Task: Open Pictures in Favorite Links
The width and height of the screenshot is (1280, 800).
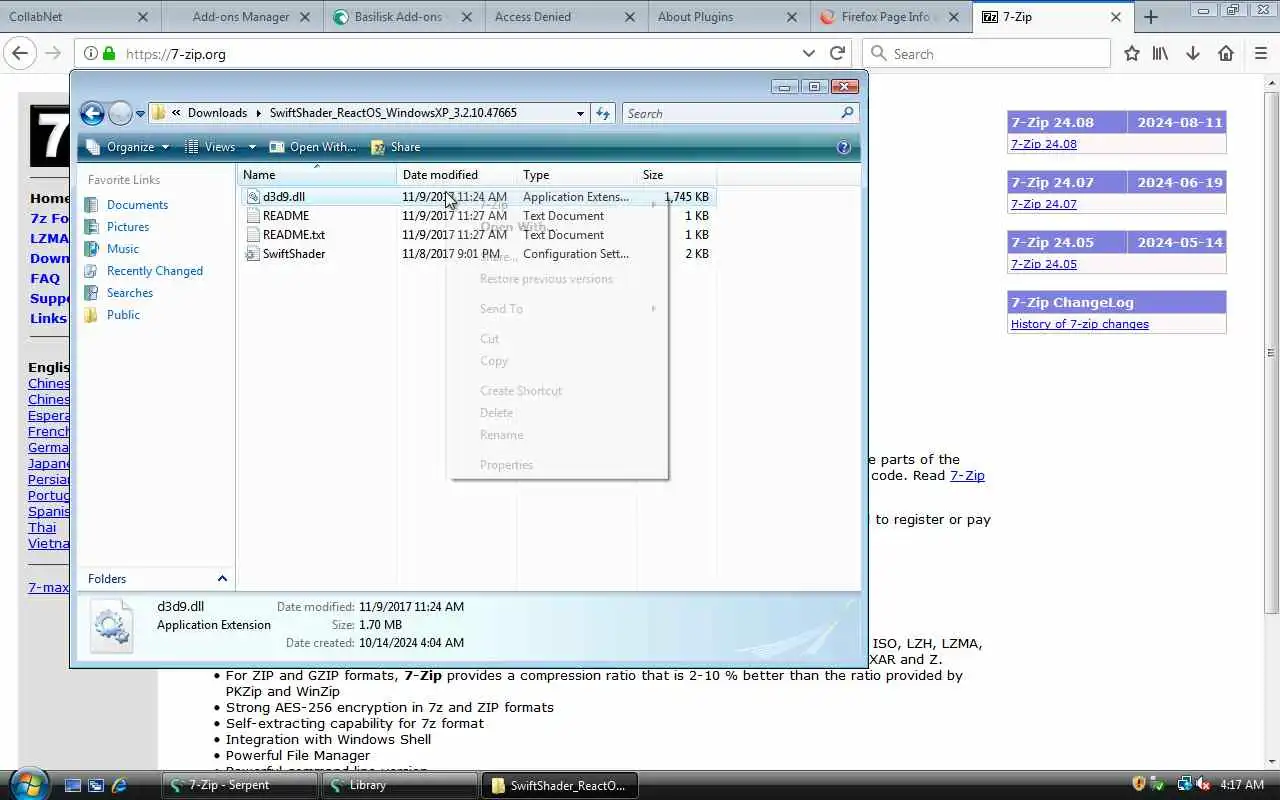Action: 128,227
